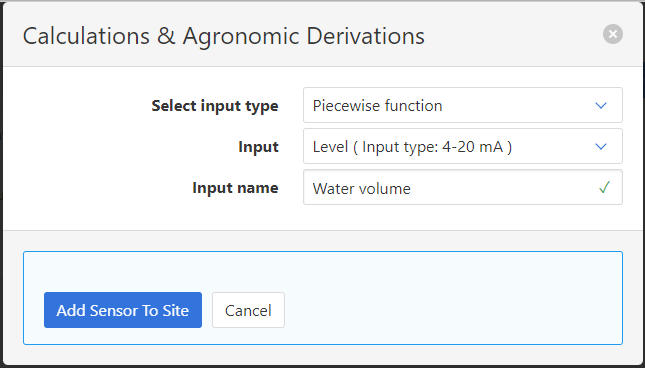Click the '4-20 mA' text in the Input selector

472,147
